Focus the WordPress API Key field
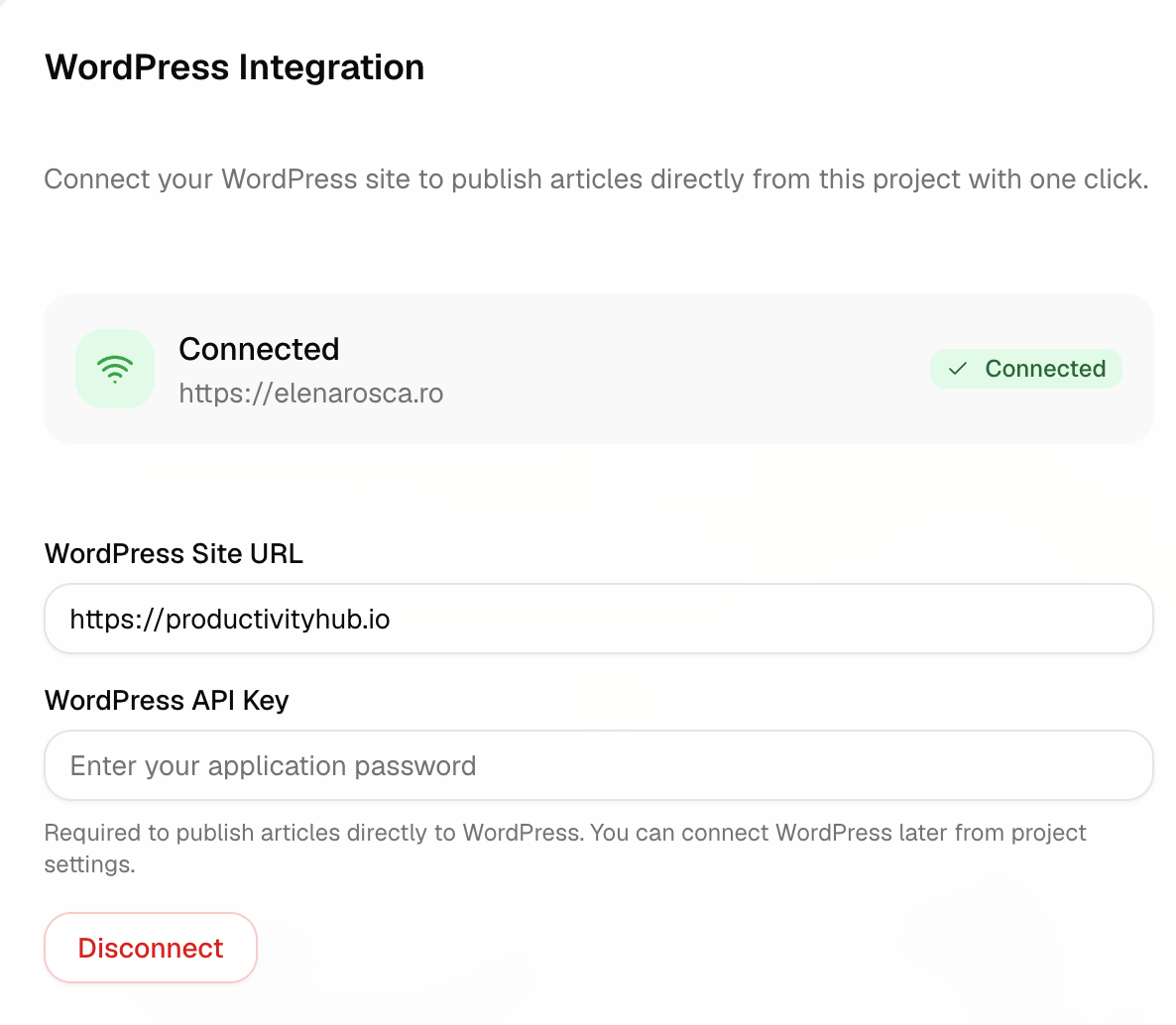1176x1025 pixels. pos(599,765)
